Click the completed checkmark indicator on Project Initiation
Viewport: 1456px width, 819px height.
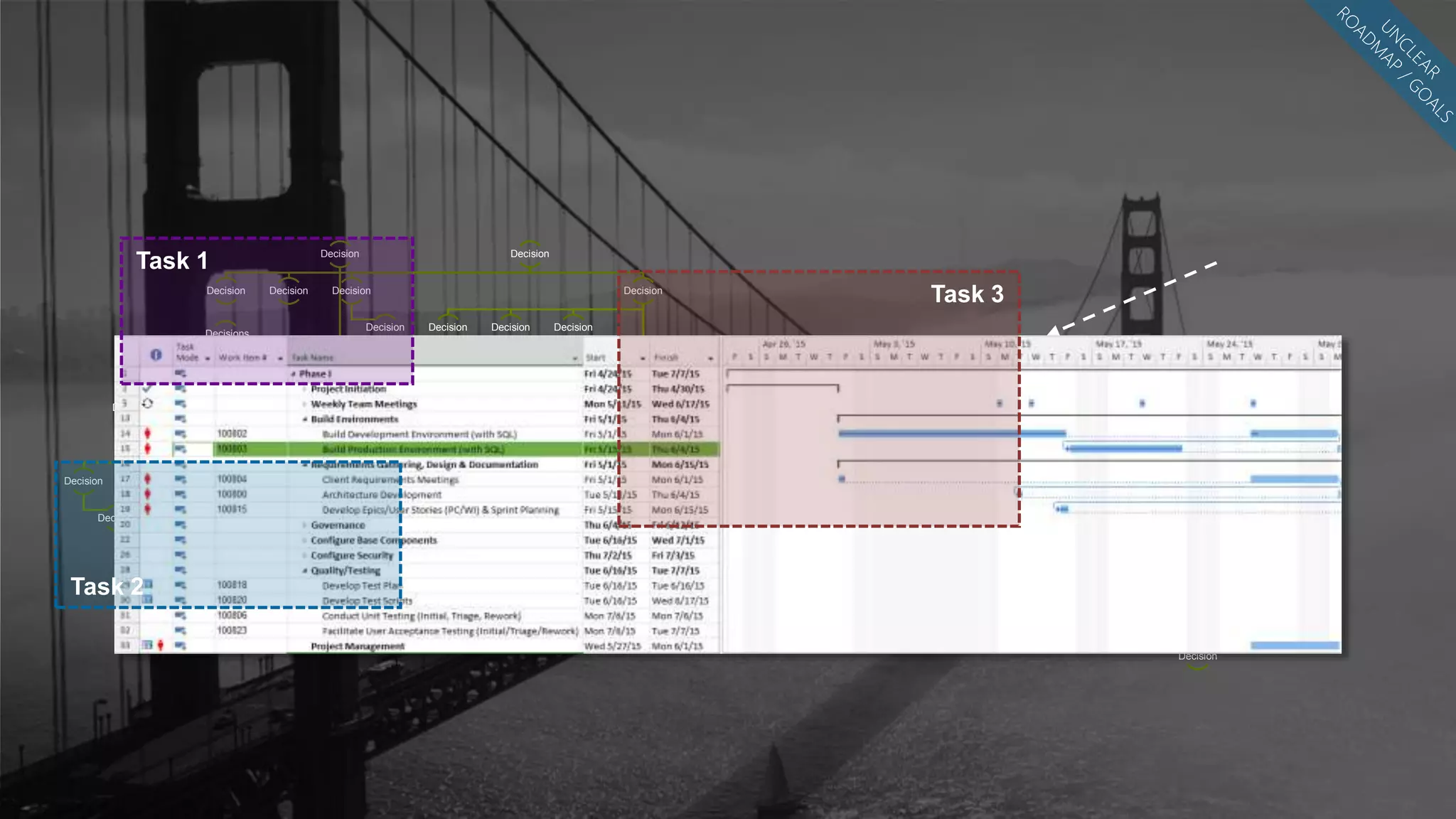[x=147, y=389]
